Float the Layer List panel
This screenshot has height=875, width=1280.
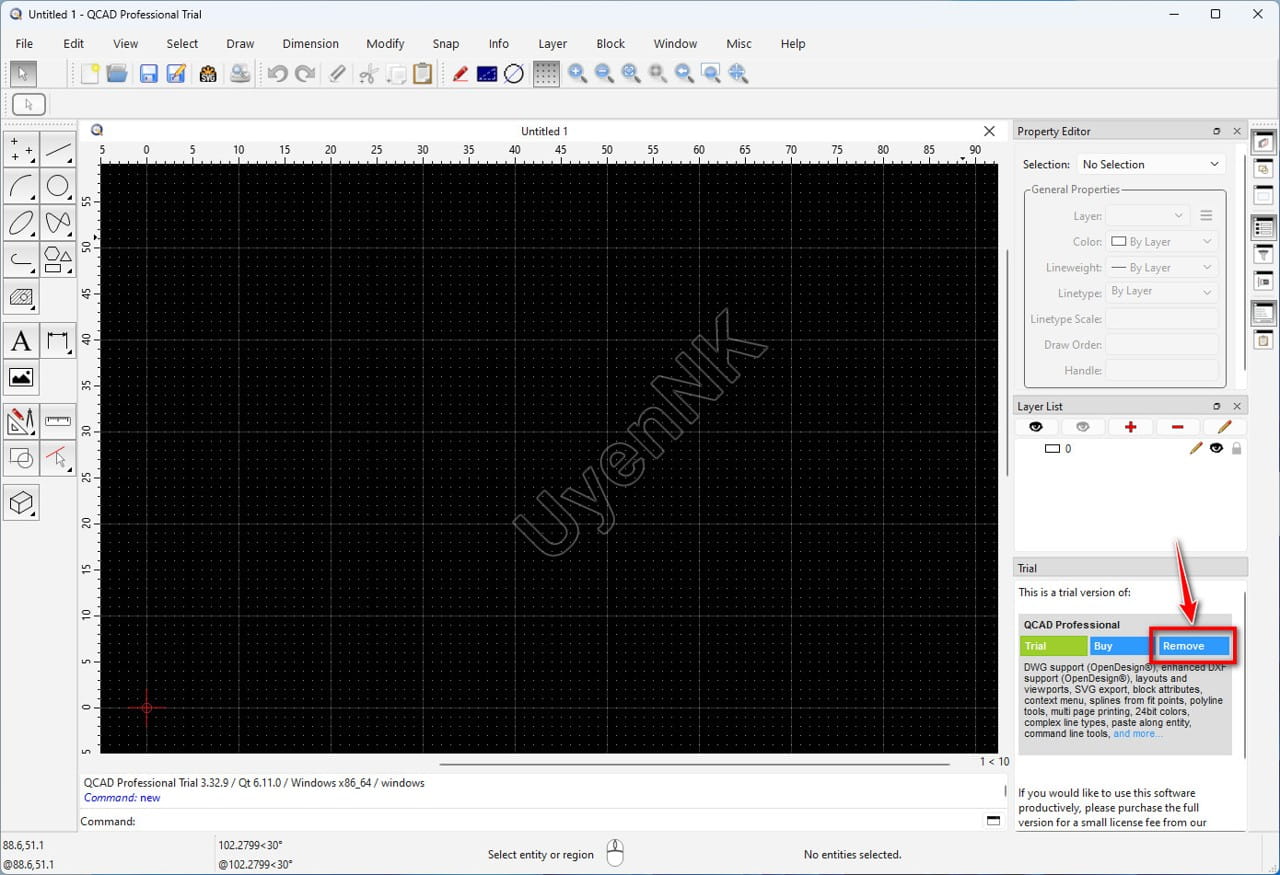(x=1217, y=406)
